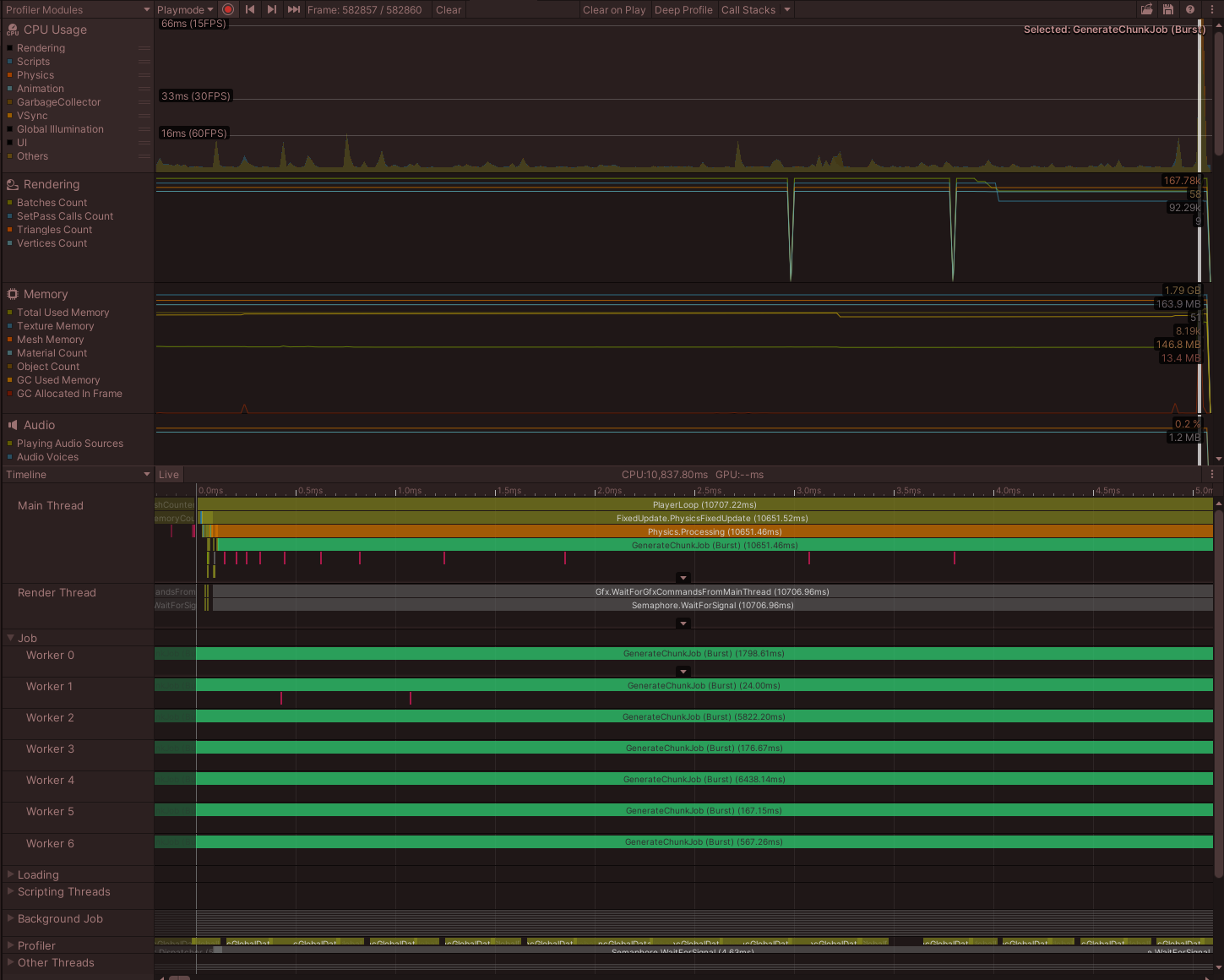Select the PlayerLoop sample bar
1224x980 pixels.
point(704,504)
